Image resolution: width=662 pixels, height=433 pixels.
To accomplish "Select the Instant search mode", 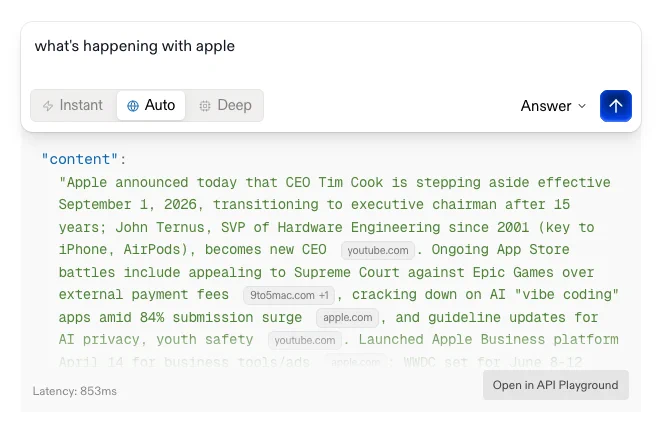I will [73, 106].
